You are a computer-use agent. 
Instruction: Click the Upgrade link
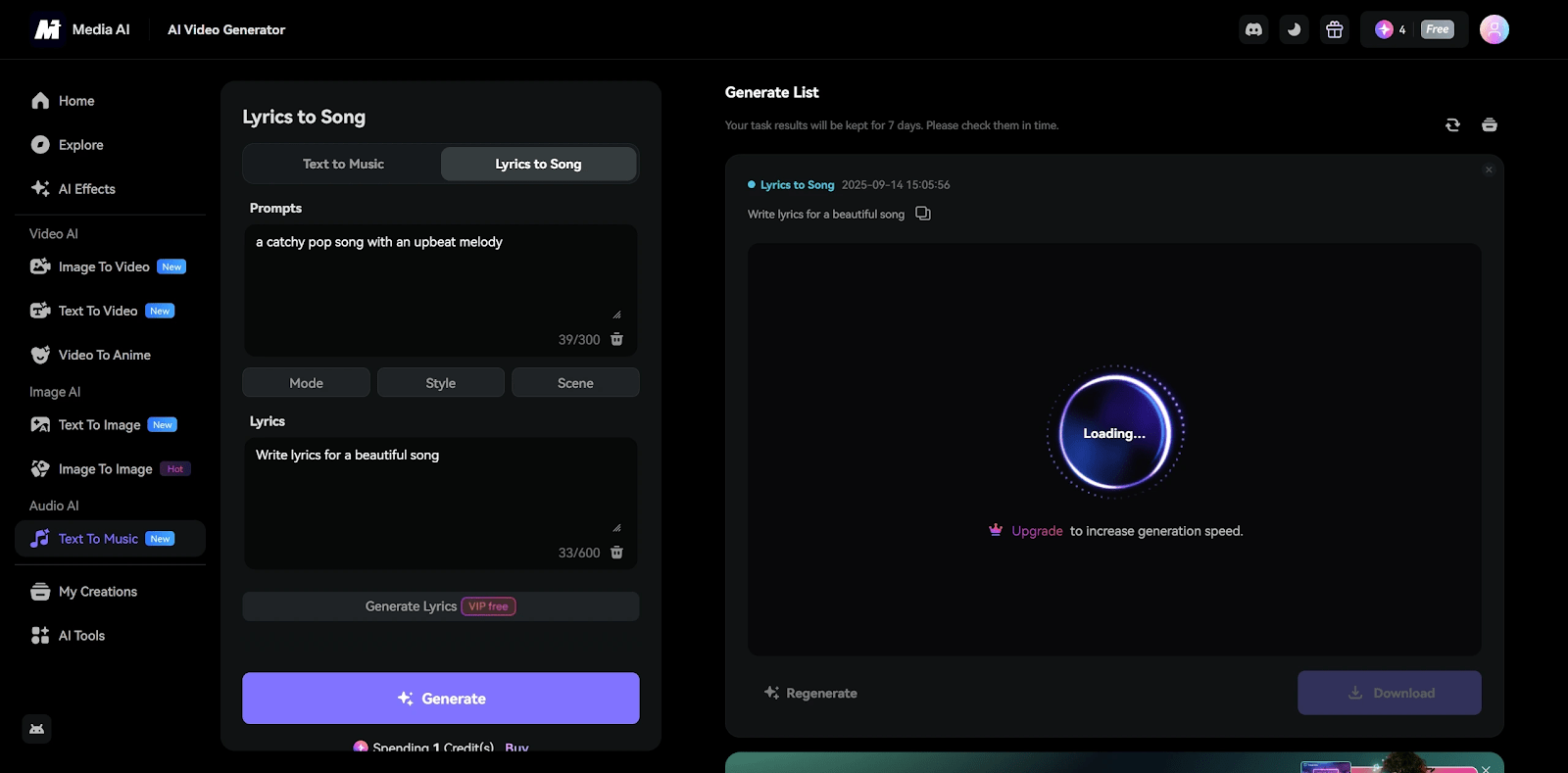[1037, 531]
